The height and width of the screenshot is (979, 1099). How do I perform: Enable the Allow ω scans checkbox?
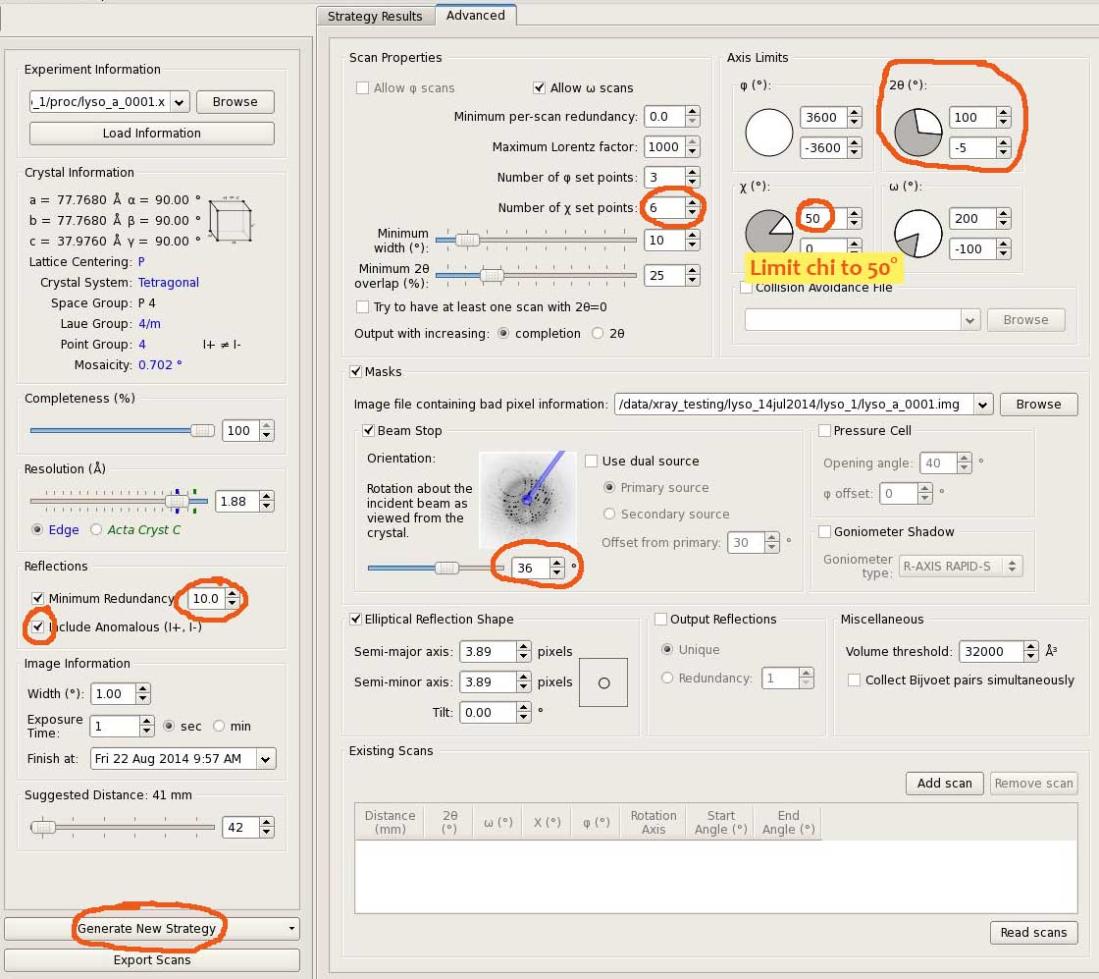(x=540, y=88)
